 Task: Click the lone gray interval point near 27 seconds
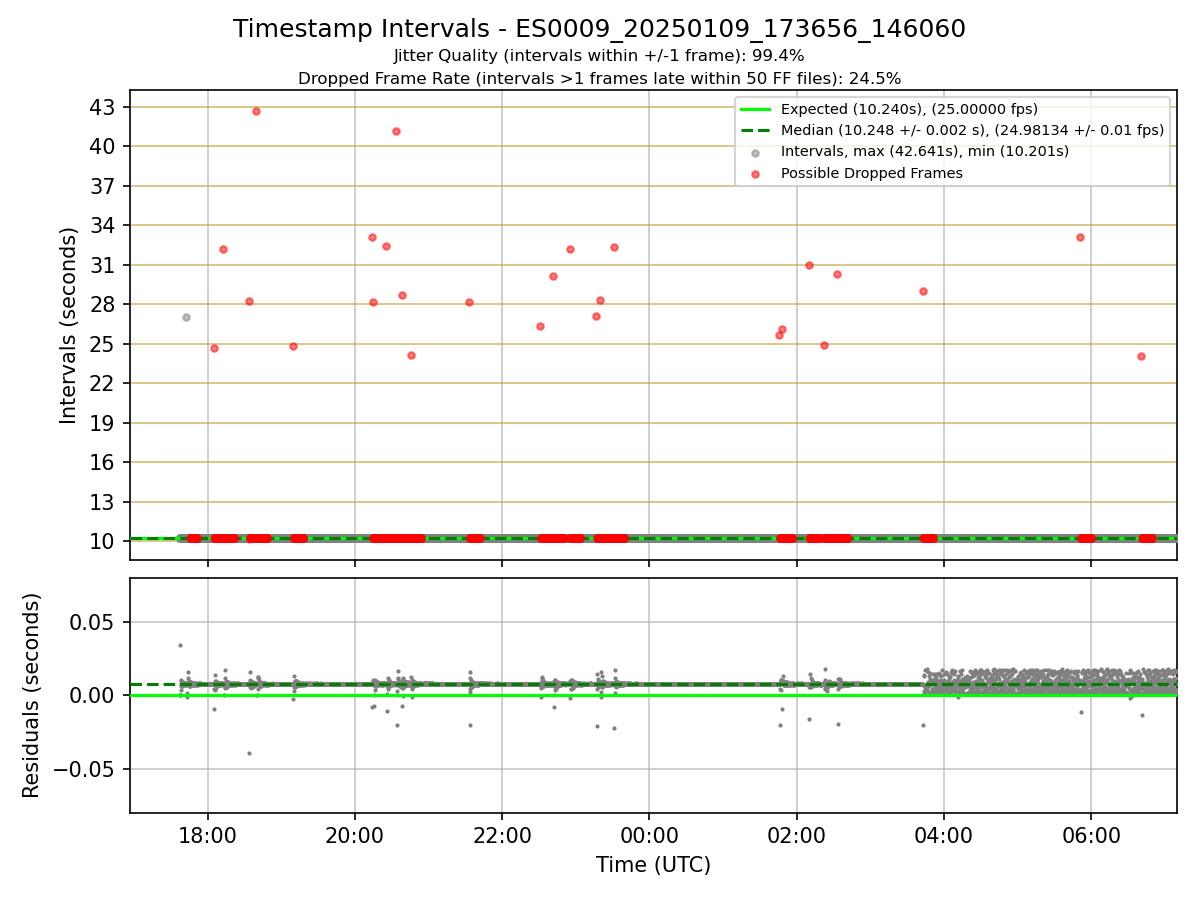(186, 317)
